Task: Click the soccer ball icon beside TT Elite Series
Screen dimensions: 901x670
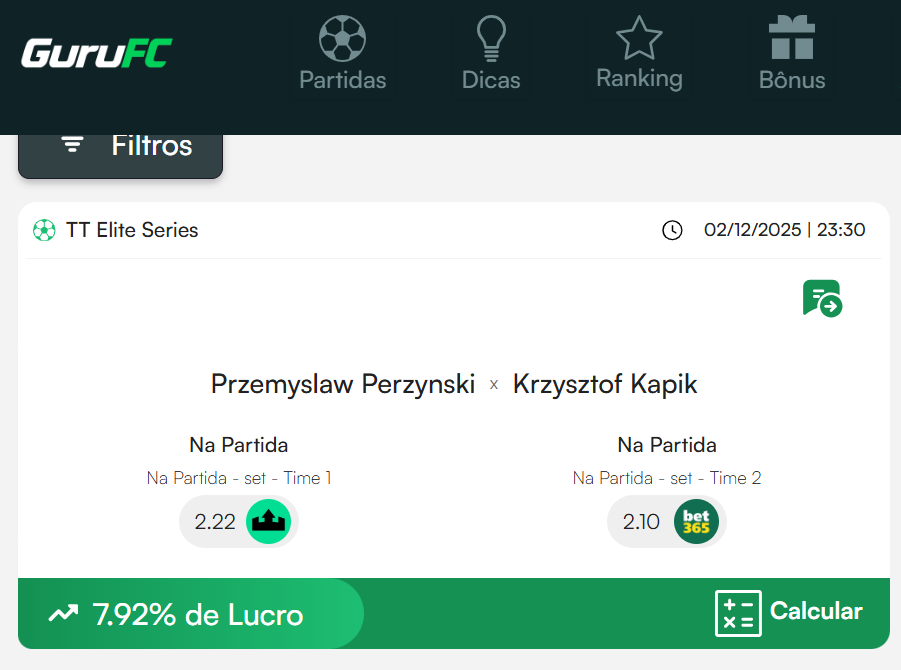Action: coord(44,230)
